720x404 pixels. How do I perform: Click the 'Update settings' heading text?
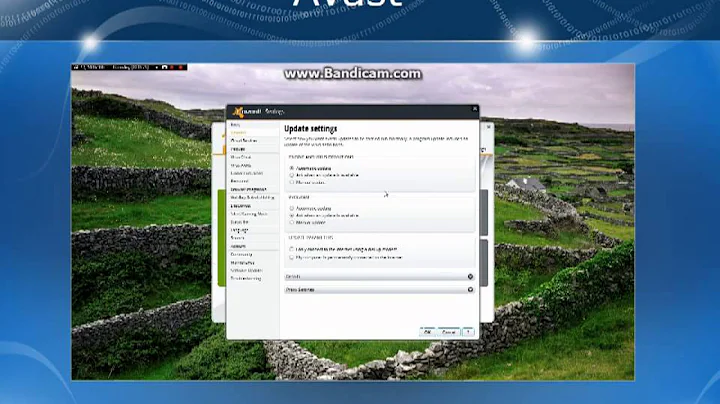coord(310,129)
